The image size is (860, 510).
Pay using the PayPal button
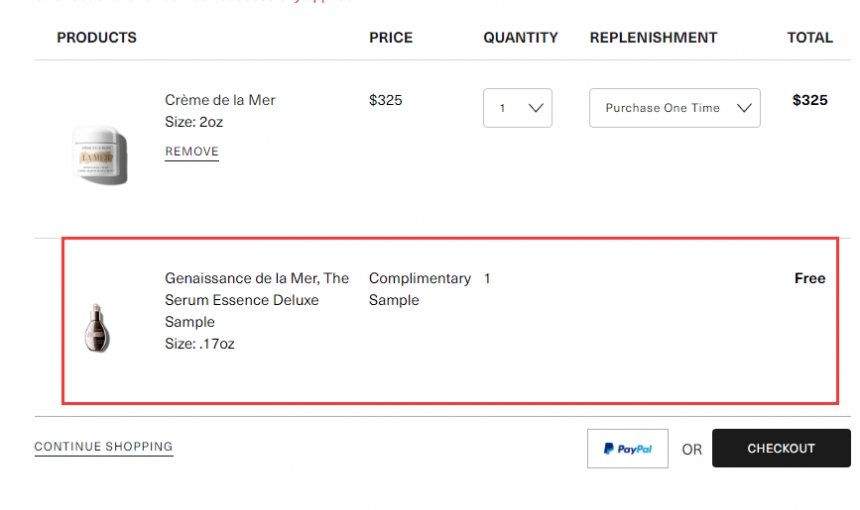click(628, 449)
